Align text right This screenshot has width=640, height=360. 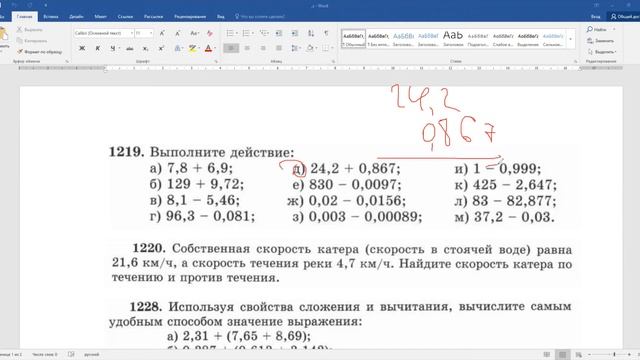click(x=263, y=48)
